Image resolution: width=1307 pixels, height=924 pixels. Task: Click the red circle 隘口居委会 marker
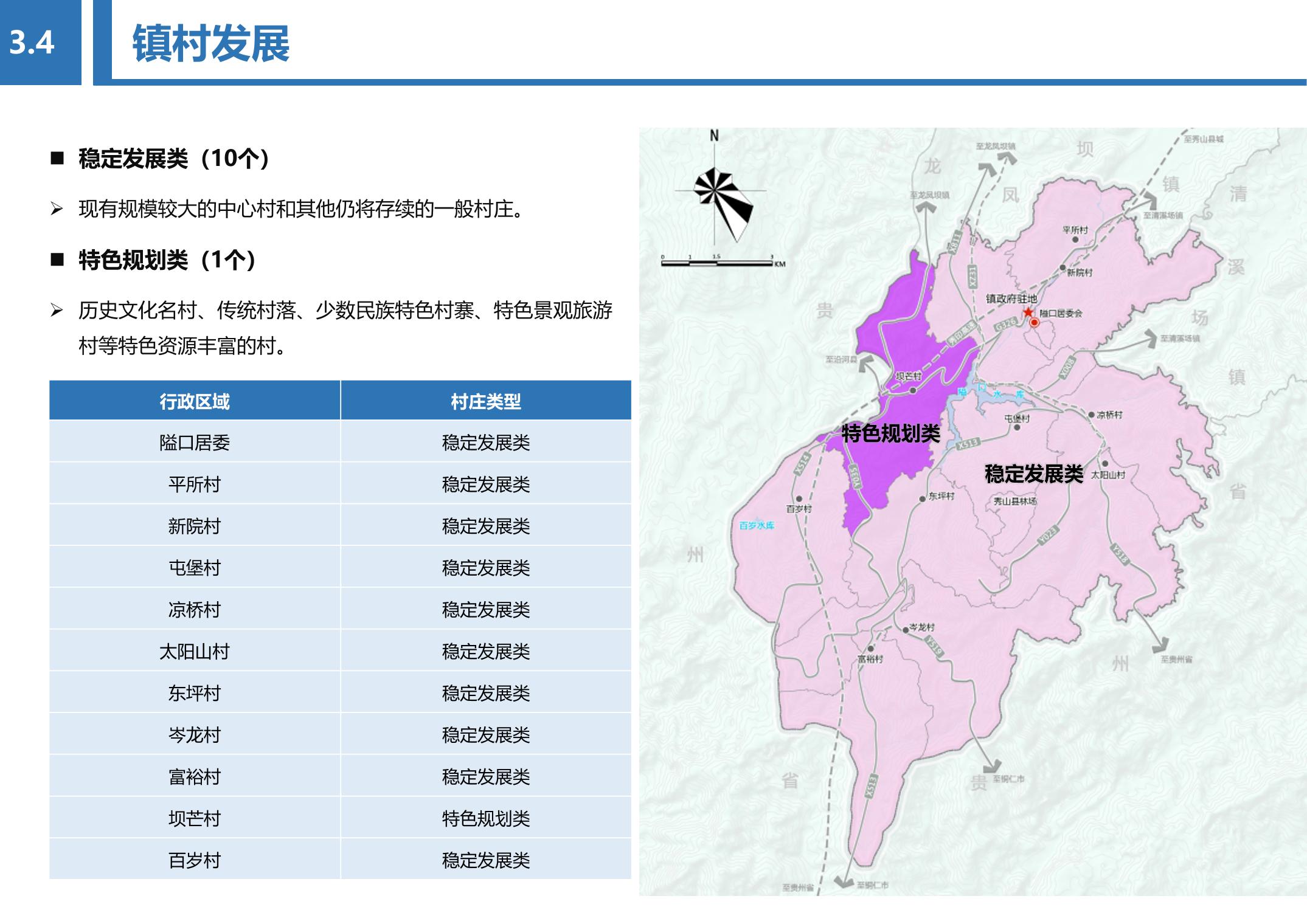point(1034,323)
